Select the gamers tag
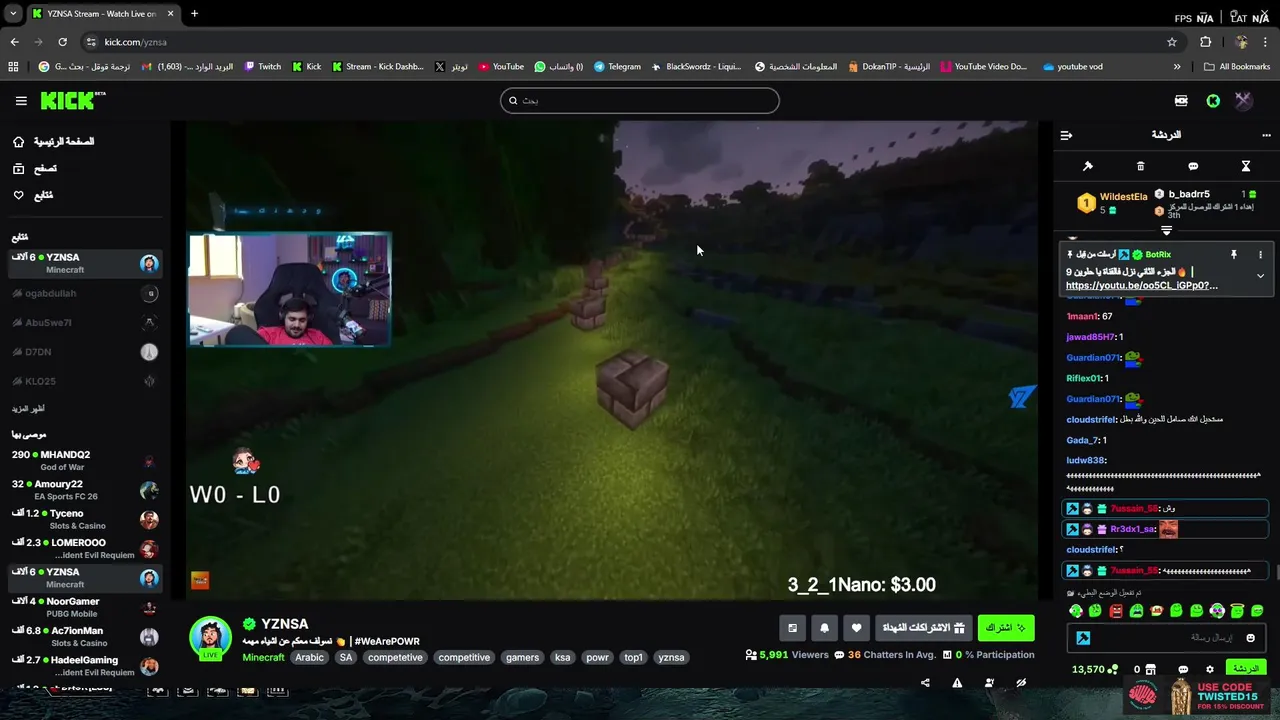 [x=522, y=657]
